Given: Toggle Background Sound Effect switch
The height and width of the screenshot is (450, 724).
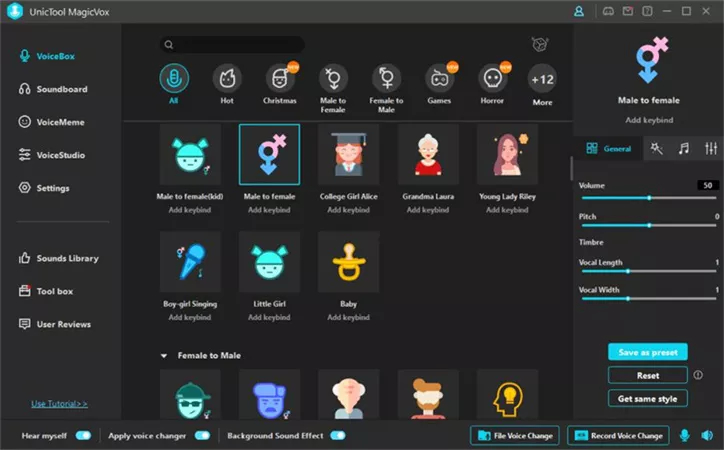Looking at the screenshot, I should [338, 436].
